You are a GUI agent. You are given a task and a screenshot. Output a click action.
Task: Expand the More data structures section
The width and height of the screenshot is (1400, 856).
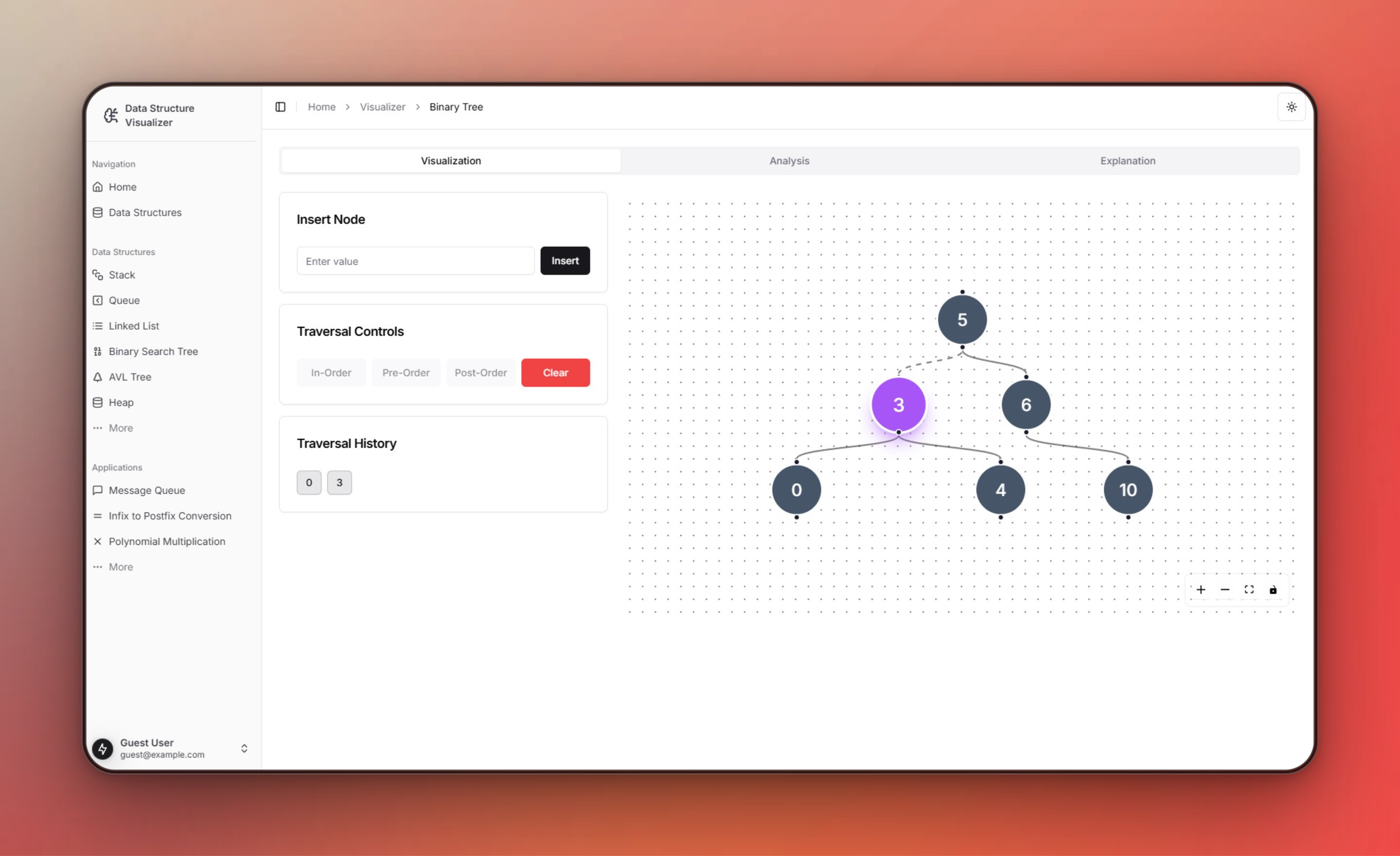coord(120,428)
